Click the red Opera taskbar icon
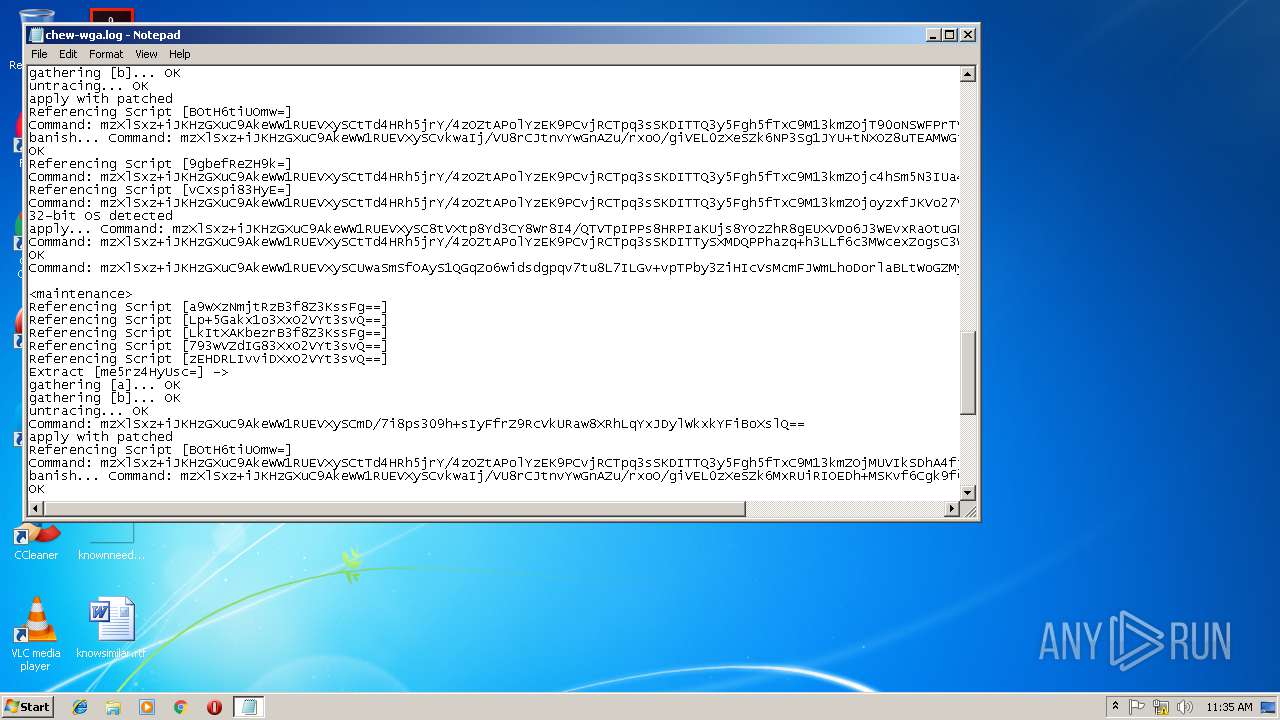This screenshot has height=720, width=1280. click(214, 706)
